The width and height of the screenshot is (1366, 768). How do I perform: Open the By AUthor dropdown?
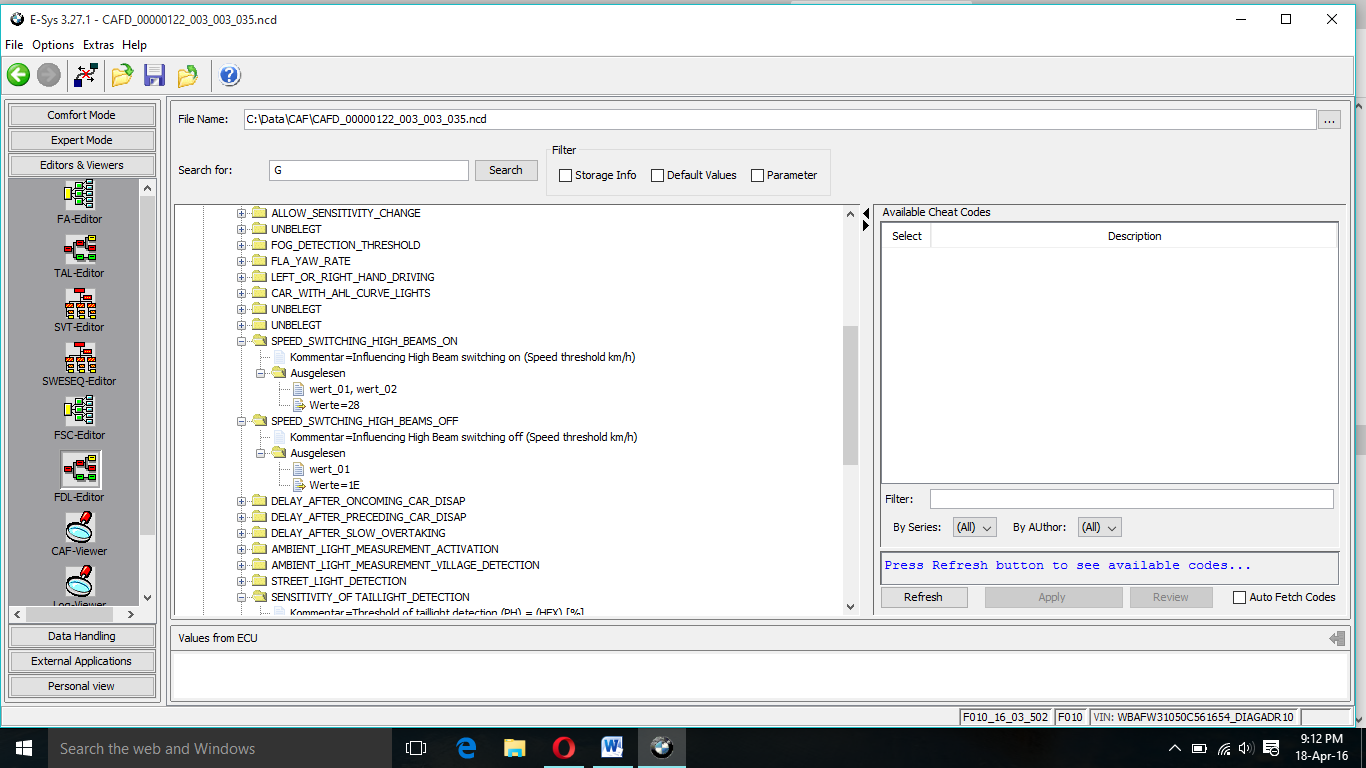[1099, 527]
